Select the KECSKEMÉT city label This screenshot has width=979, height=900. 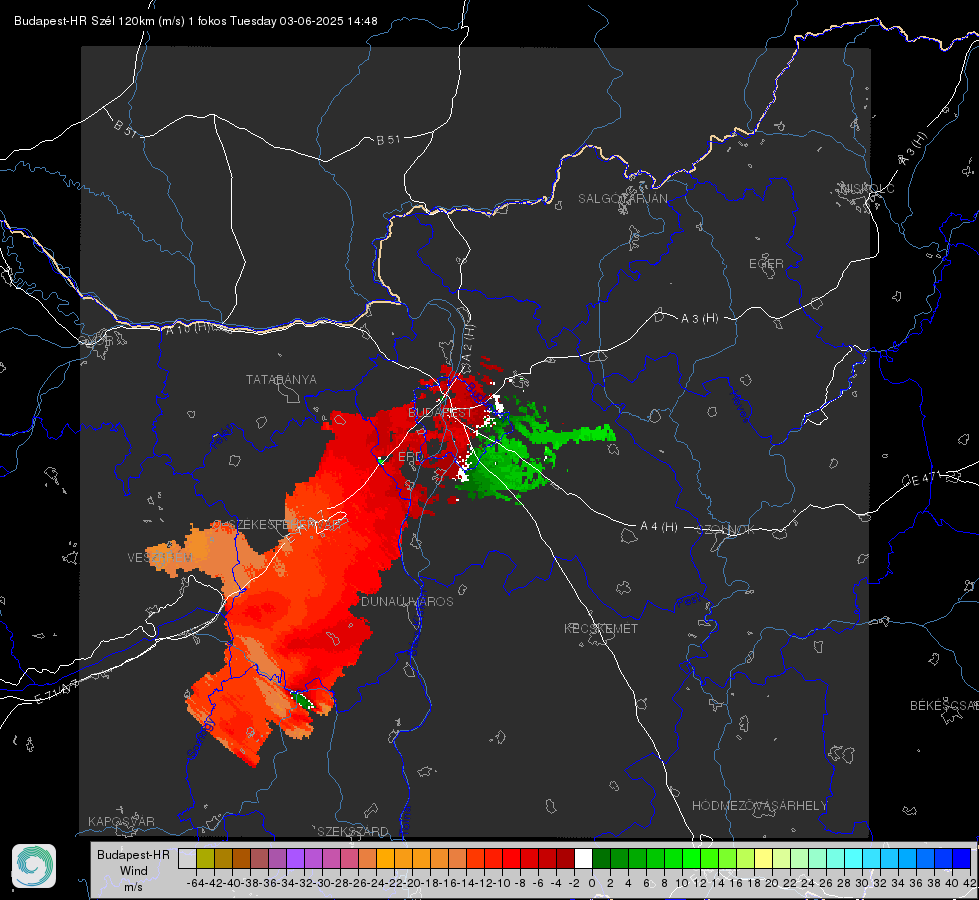click(x=601, y=628)
